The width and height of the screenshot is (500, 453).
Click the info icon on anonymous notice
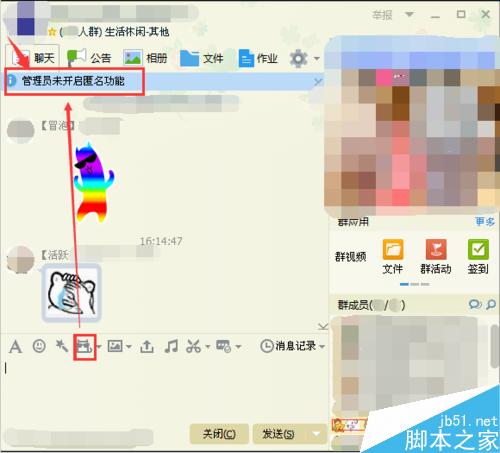click(12, 81)
